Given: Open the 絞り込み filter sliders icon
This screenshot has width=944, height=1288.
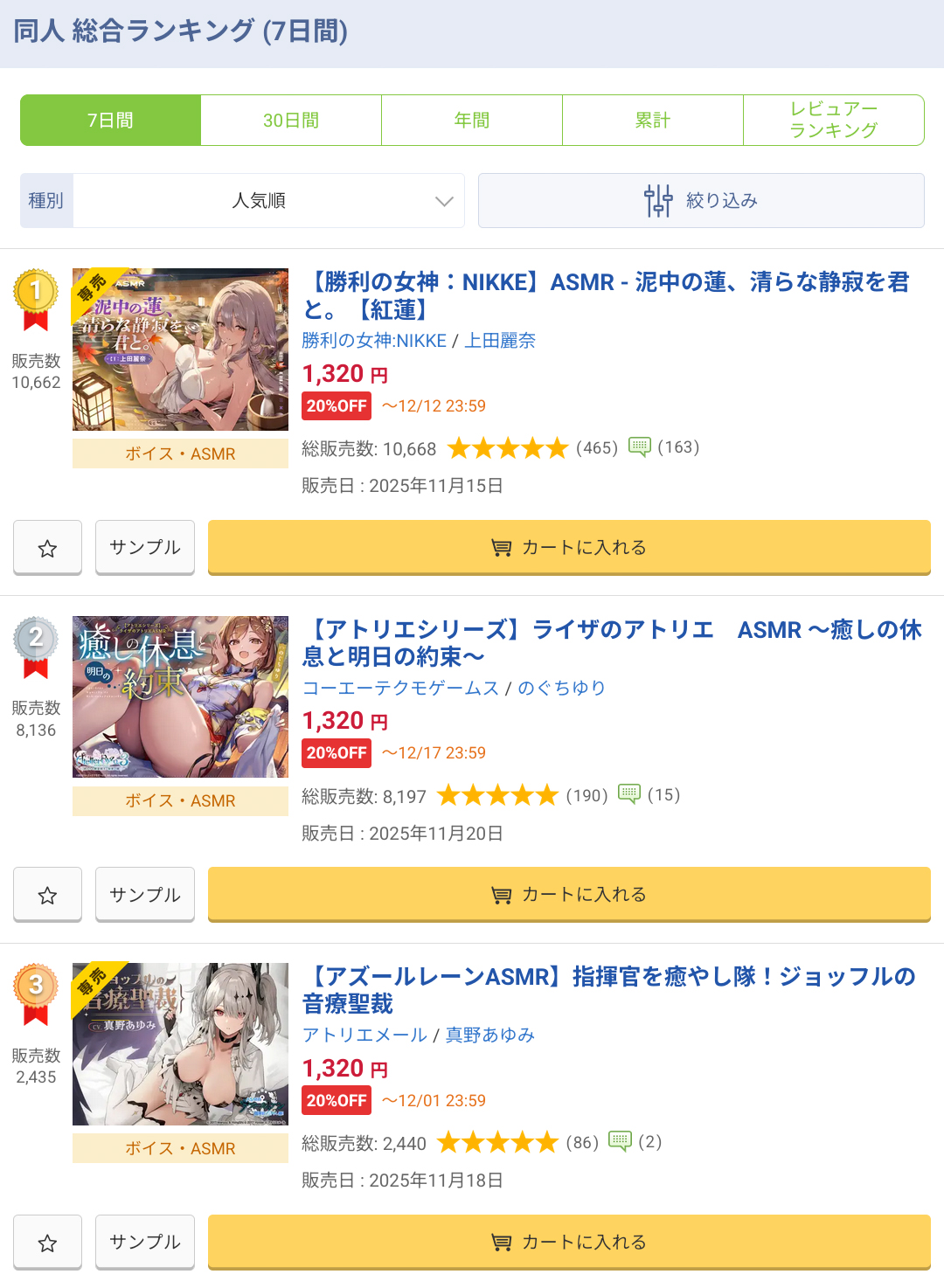Looking at the screenshot, I should pyautogui.click(x=658, y=200).
